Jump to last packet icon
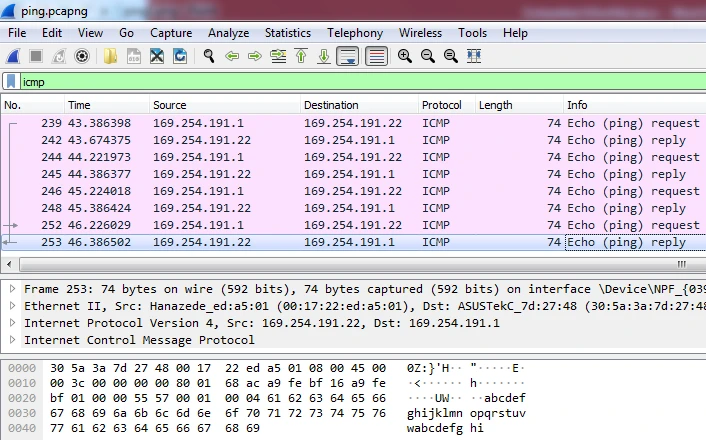706x440 pixels. pyautogui.click(x=324, y=56)
